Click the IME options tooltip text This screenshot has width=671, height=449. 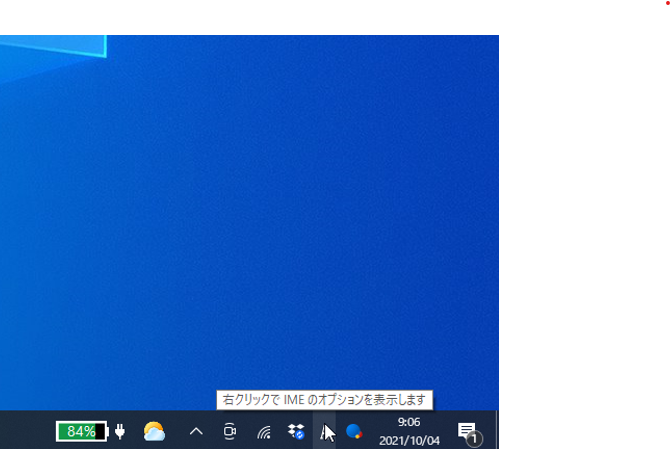coord(324,400)
